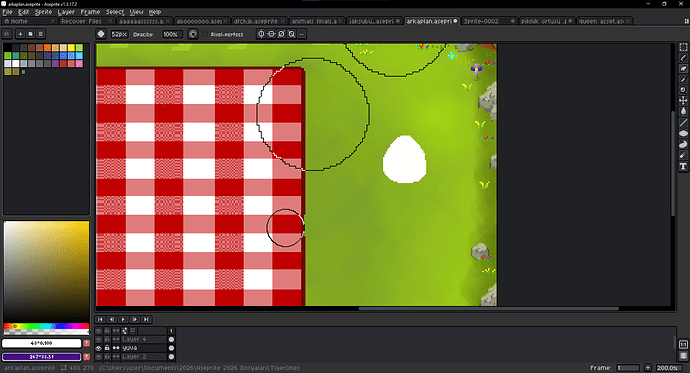The image size is (690, 373).
Task: Select the filled Ellipse tool
Action: point(683,133)
